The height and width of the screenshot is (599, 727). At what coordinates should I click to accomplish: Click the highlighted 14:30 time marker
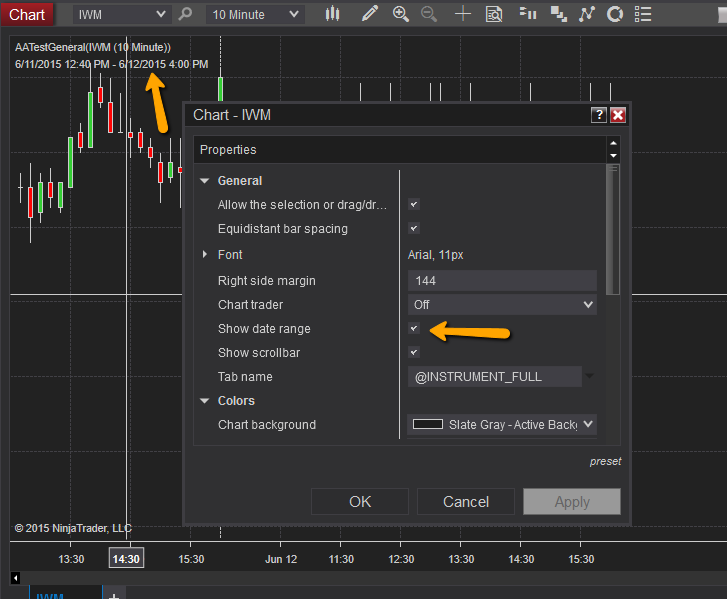126,559
